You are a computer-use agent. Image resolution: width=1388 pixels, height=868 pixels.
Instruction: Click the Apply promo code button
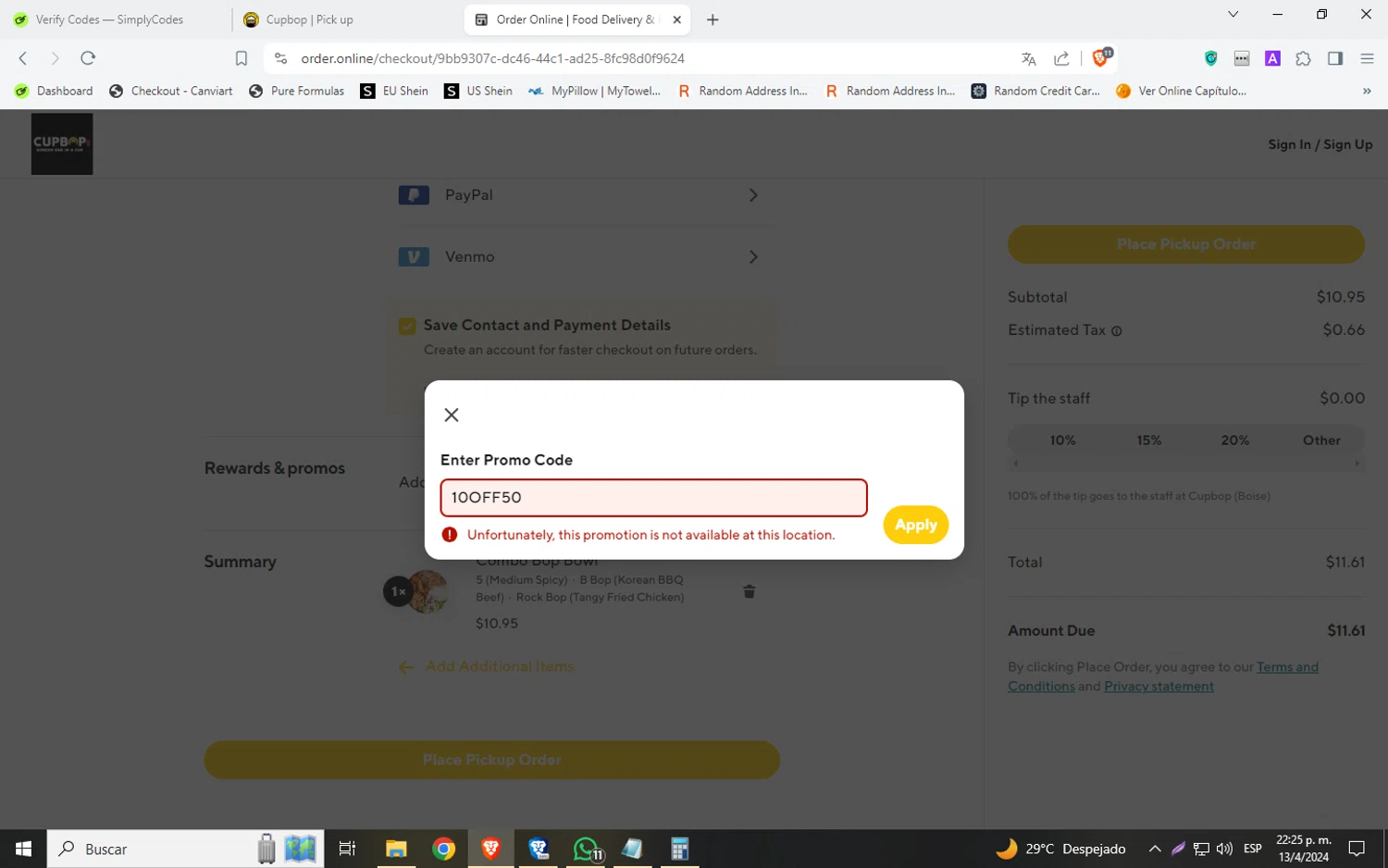[x=915, y=525]
